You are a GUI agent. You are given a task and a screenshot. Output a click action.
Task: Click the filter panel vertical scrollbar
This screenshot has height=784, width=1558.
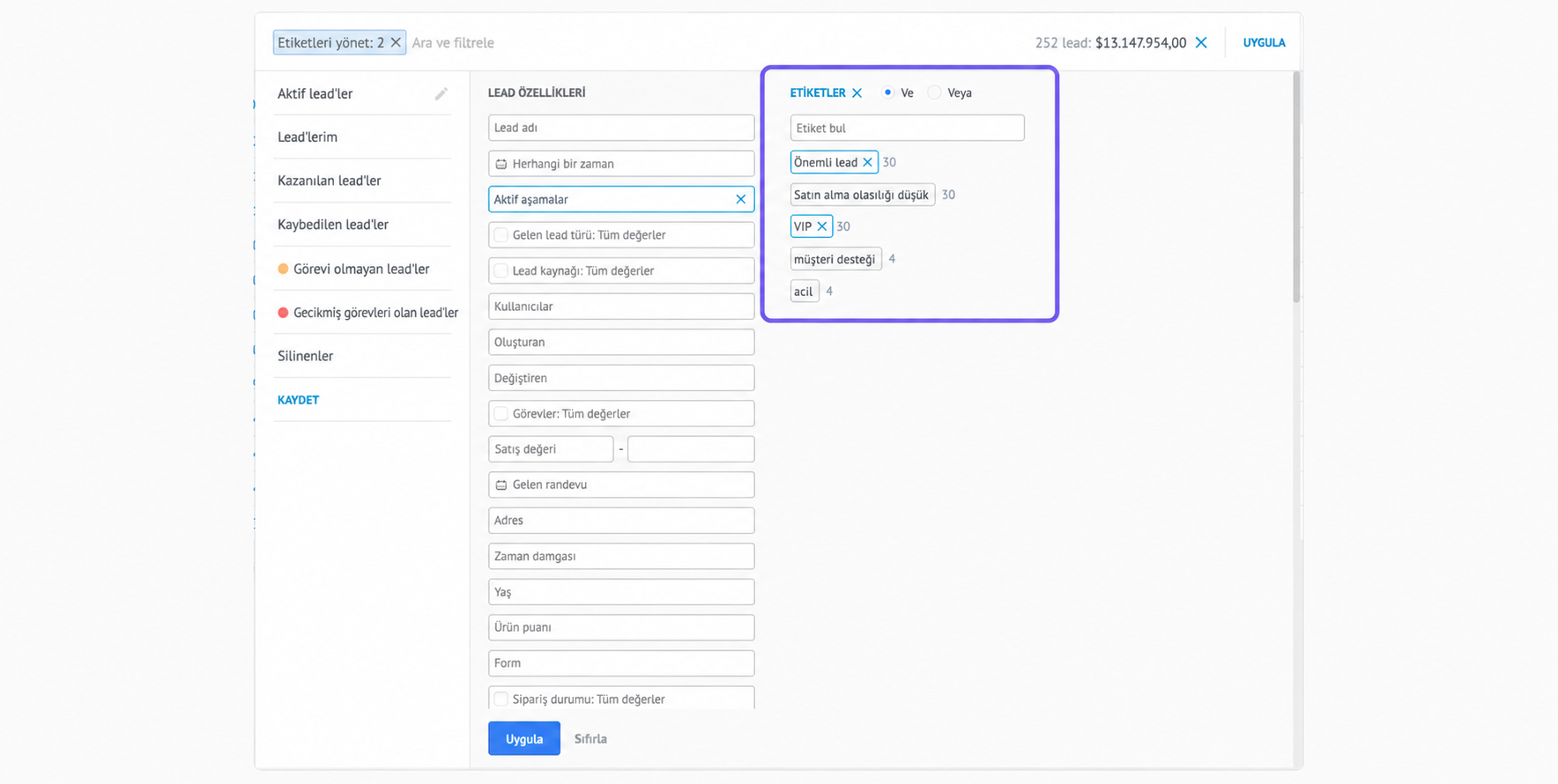(1296, 188)
